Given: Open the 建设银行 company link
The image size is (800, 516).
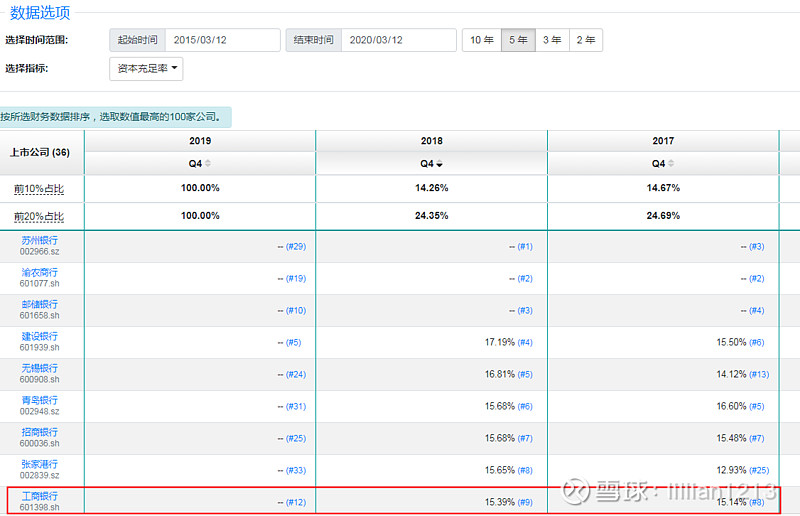Looking at the screenshot, I should 40,336.
